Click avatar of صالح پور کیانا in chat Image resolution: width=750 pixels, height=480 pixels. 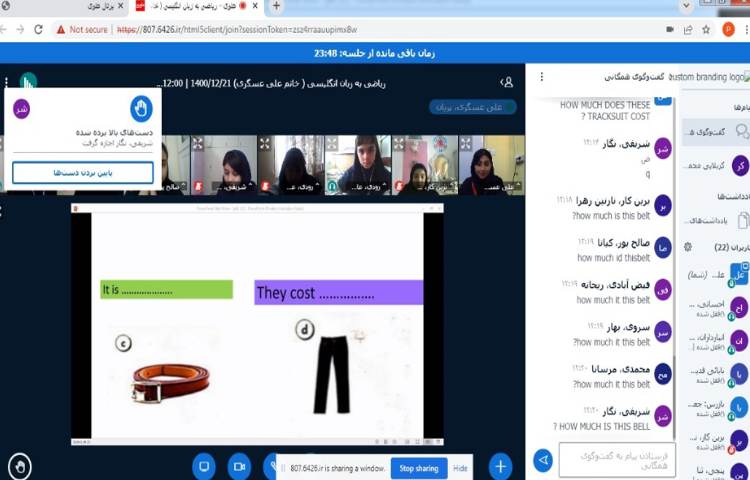point(663,248)
